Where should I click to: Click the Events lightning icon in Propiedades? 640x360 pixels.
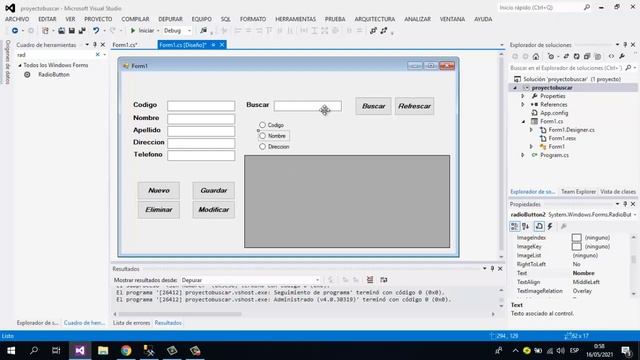(550, 226)
